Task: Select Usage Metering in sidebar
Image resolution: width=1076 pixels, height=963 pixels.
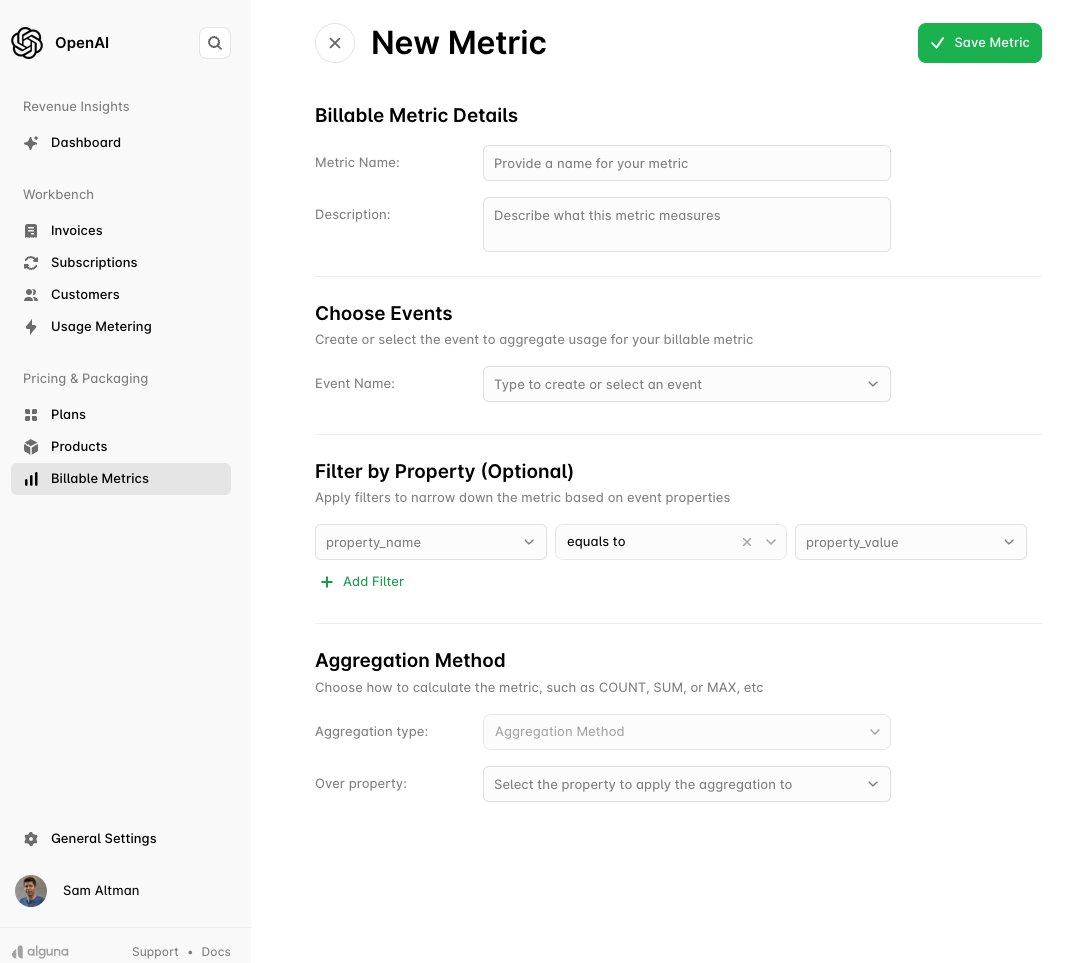Action: (x=101, y=327)
